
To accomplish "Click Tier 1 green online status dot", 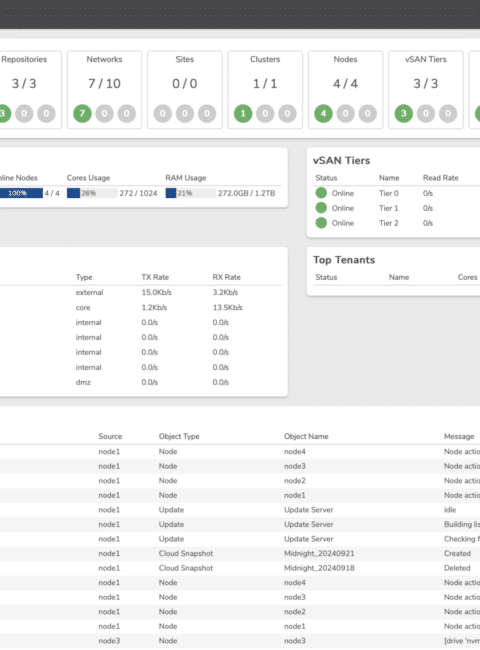I will pos(321,208).
